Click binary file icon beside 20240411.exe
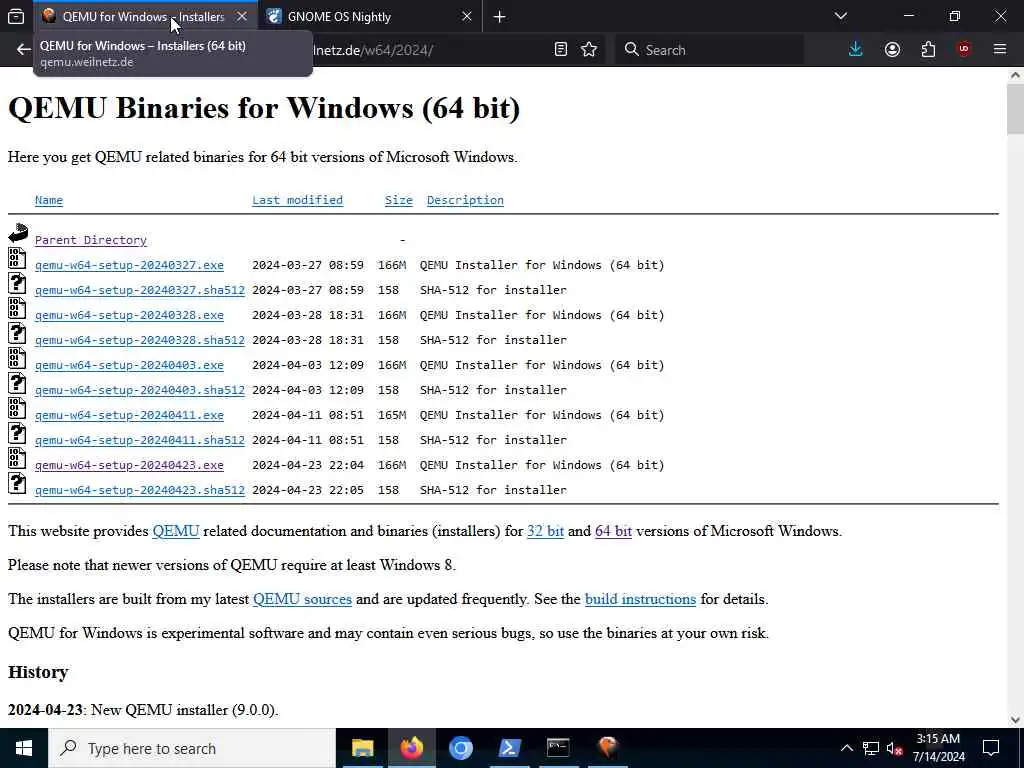Image resolution: width=1024 pixels, height=768 pixels. coord(17,408)
